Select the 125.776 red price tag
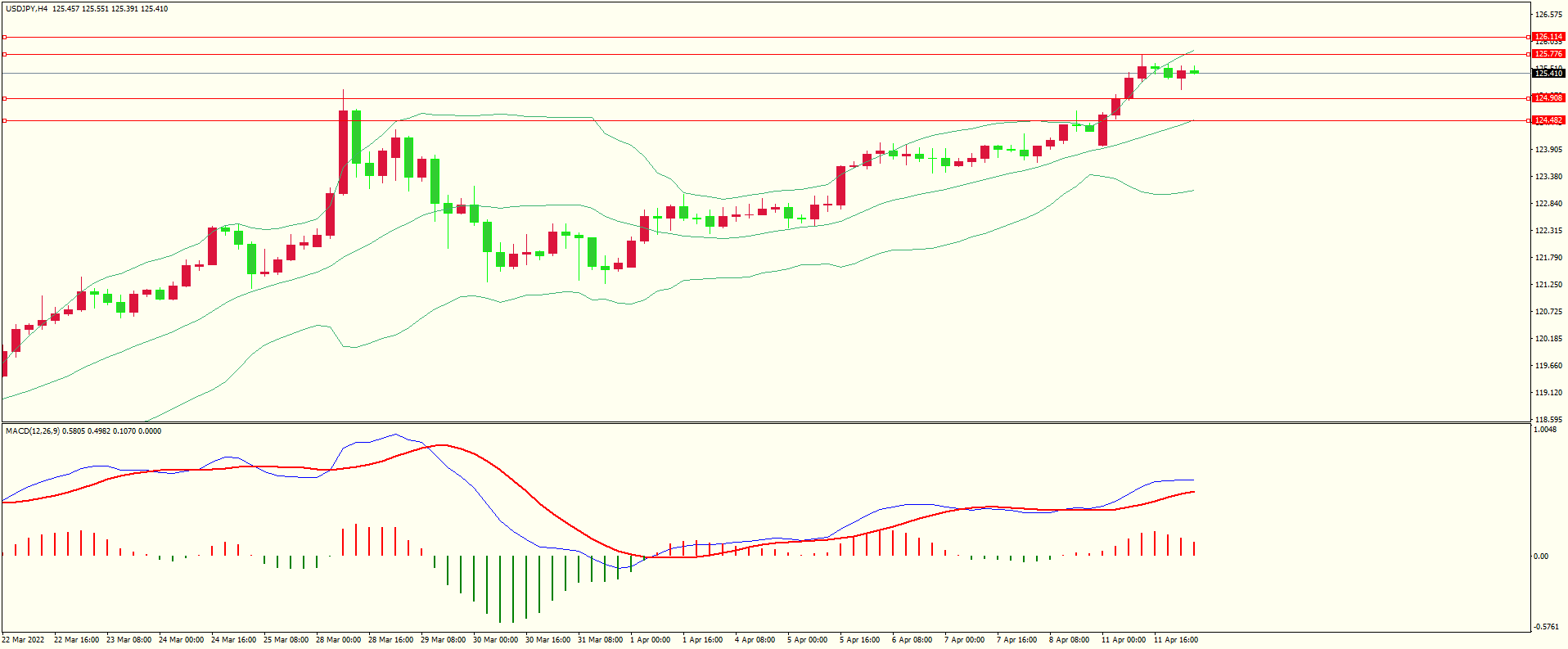The image size is (1568, 649). pyautogui.click(x=1548, y=54)
